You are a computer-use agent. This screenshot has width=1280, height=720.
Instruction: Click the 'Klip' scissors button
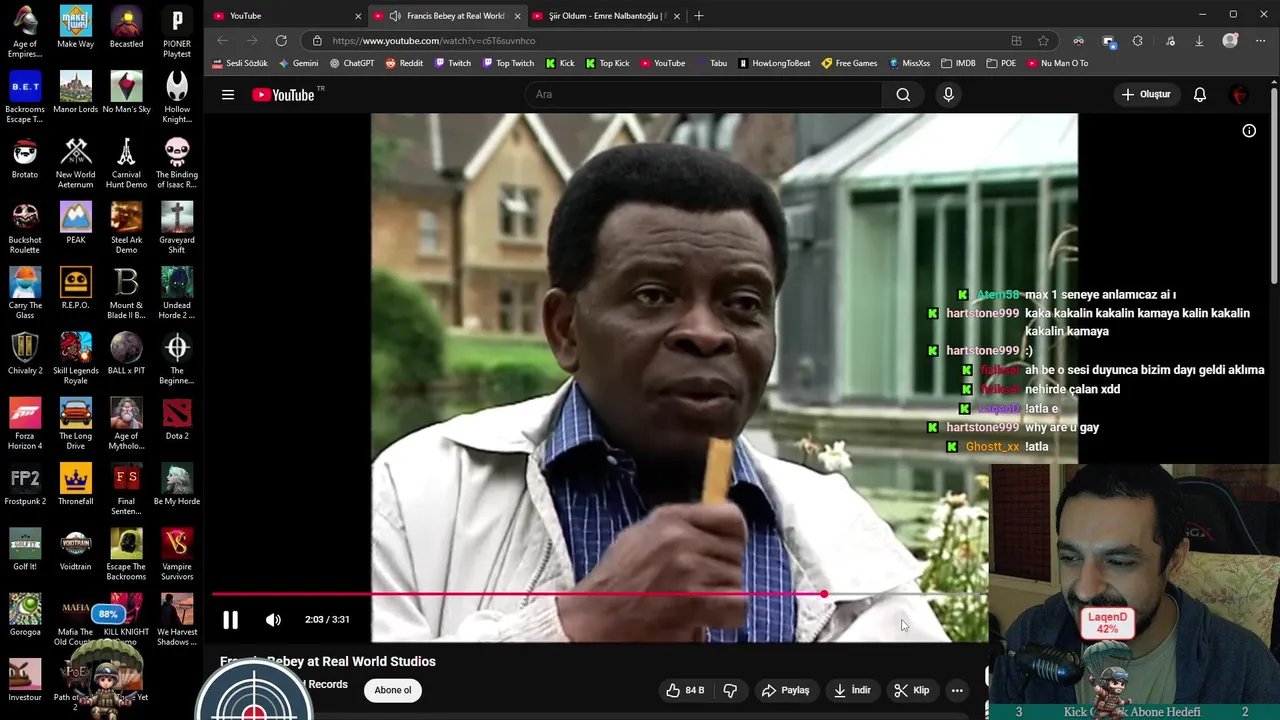tap(912, 690)
